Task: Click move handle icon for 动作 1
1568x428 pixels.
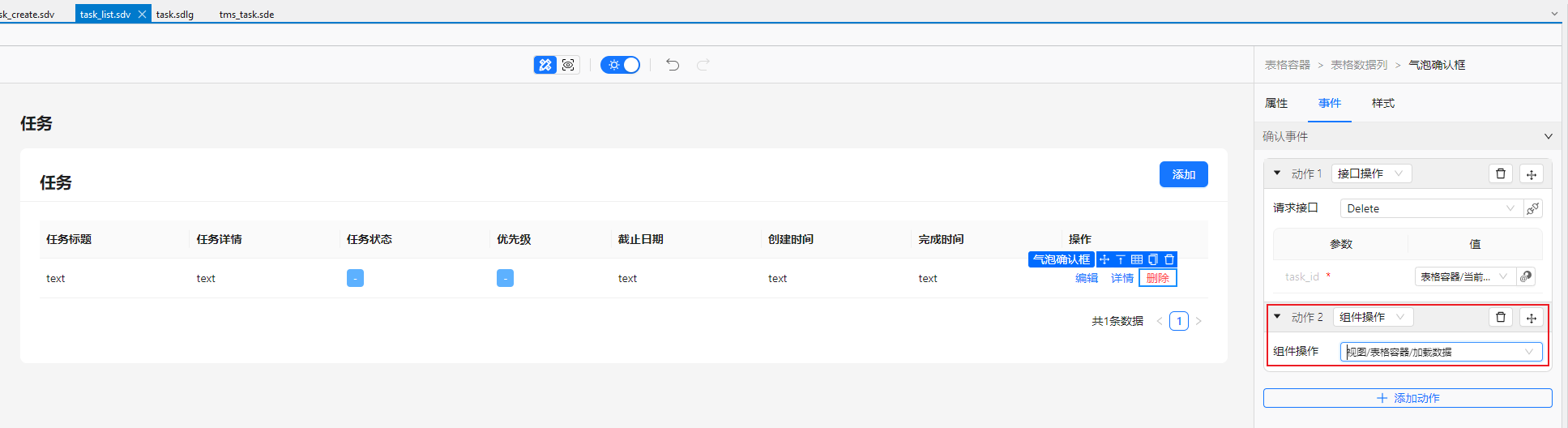Action: coord(1532,174)
